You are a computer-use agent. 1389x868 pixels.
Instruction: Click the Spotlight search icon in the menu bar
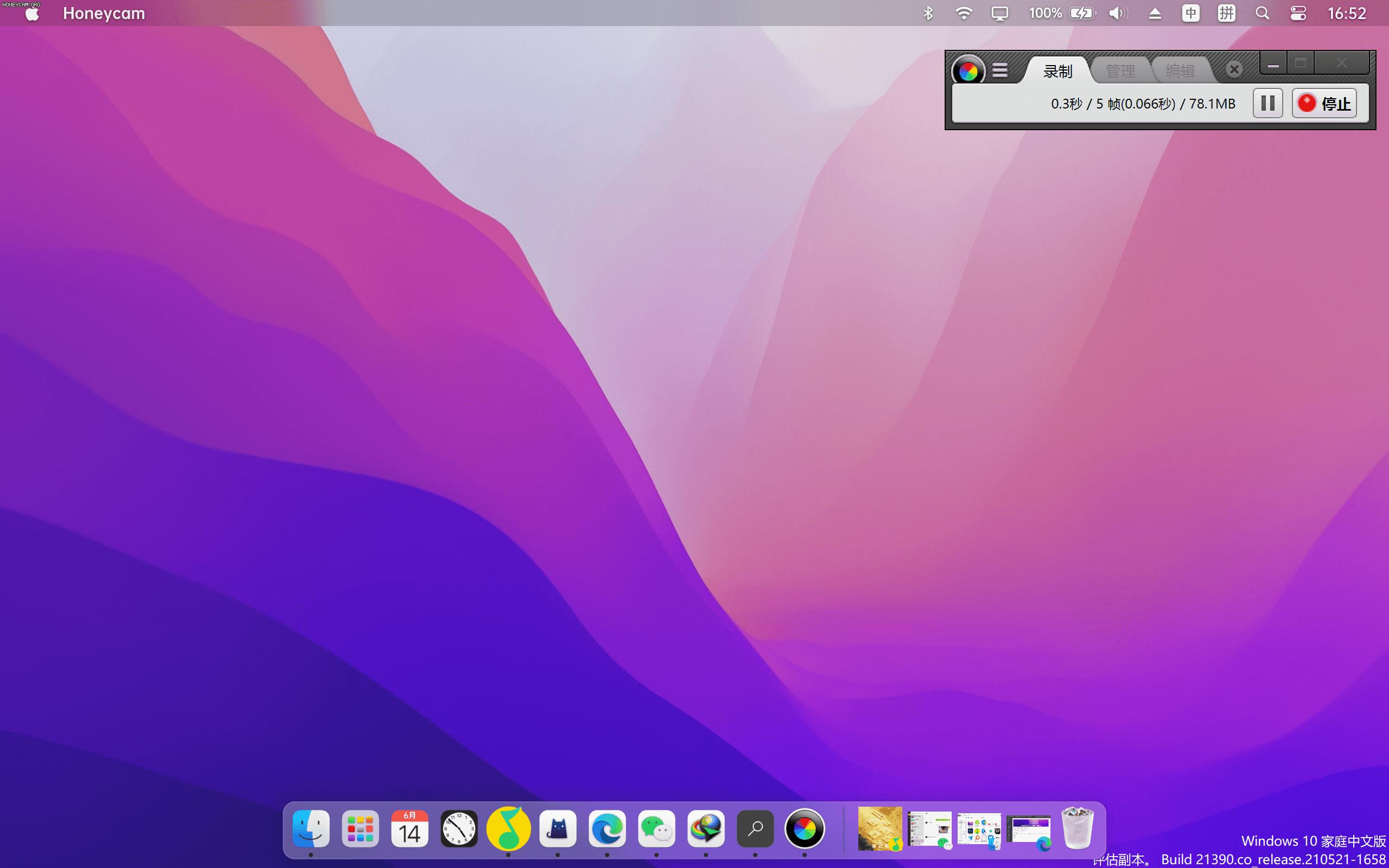click(x=1262, y=12)
